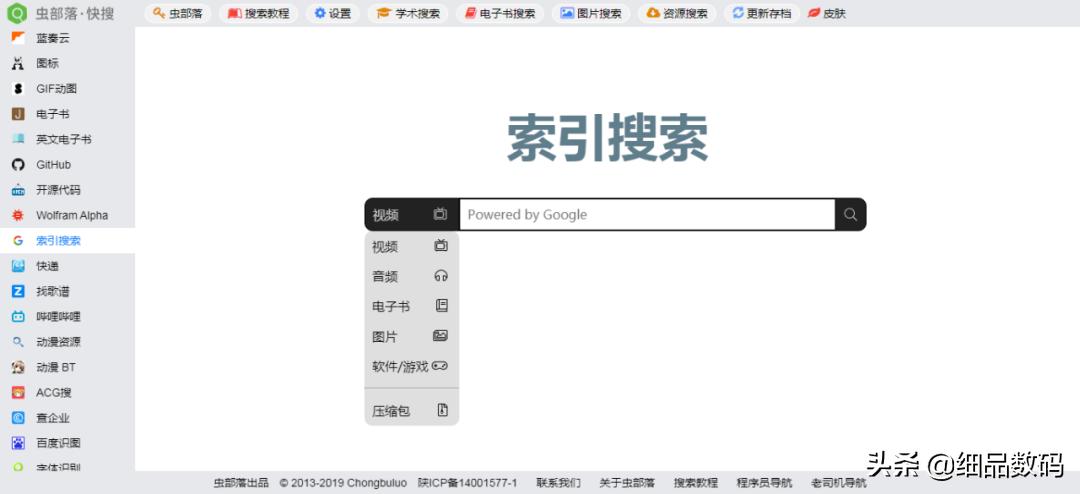Select the 动漫 BT sidebar icon
Screen dimensions: 1080x494
(x=19, y=367)
